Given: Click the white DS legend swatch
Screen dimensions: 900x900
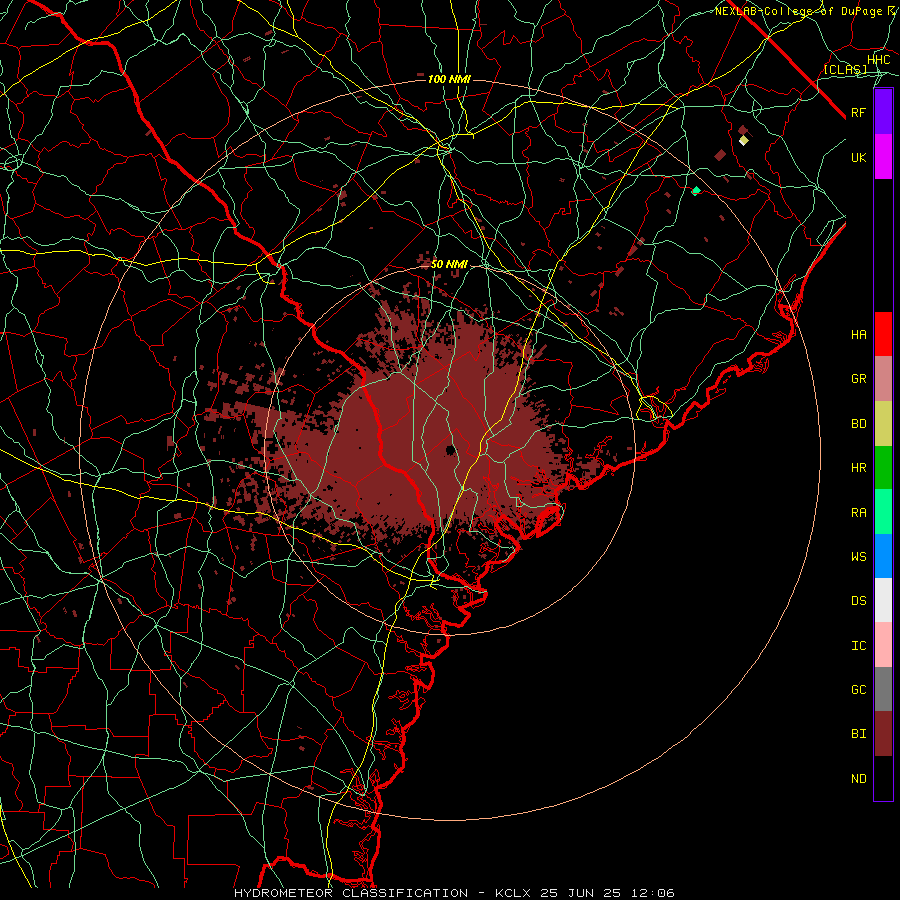Looking at the screenshot, I should point(883,600).
